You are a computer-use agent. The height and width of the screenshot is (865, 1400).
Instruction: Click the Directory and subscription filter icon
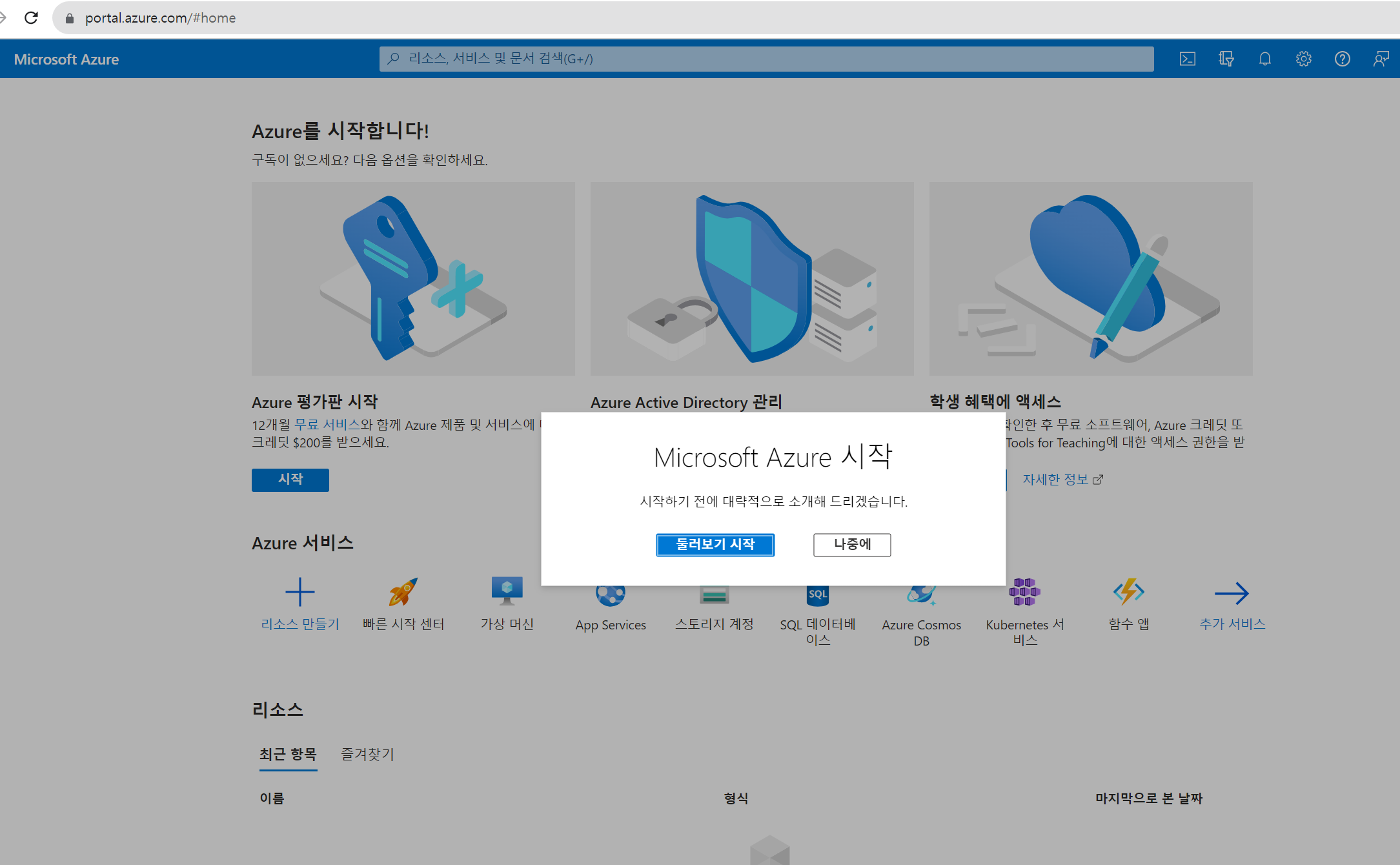(1226, 59)
